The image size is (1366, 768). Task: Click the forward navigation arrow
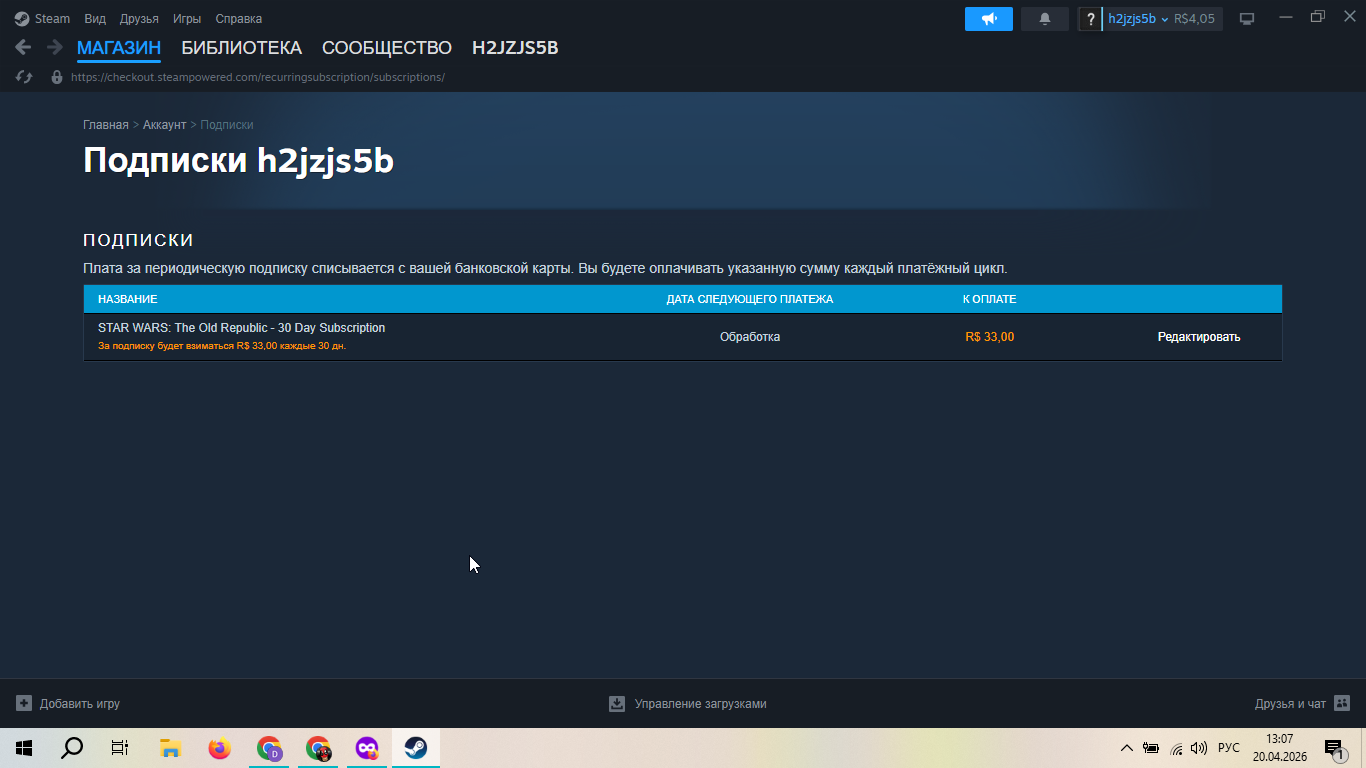(x=55, y=47)
